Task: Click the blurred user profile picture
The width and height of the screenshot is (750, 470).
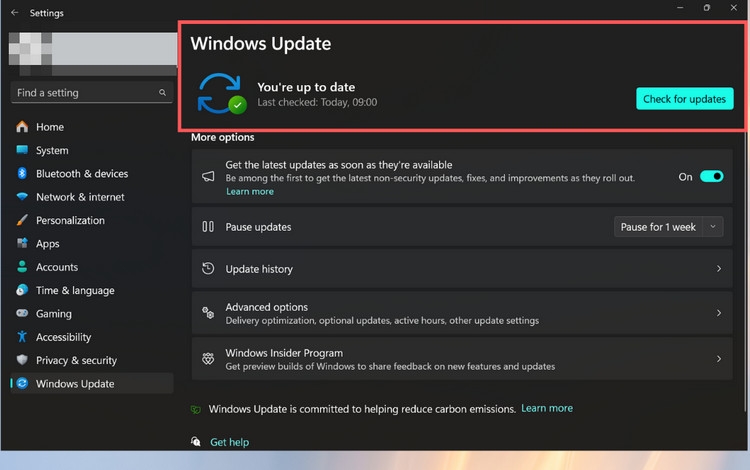Action: (31, 53)
